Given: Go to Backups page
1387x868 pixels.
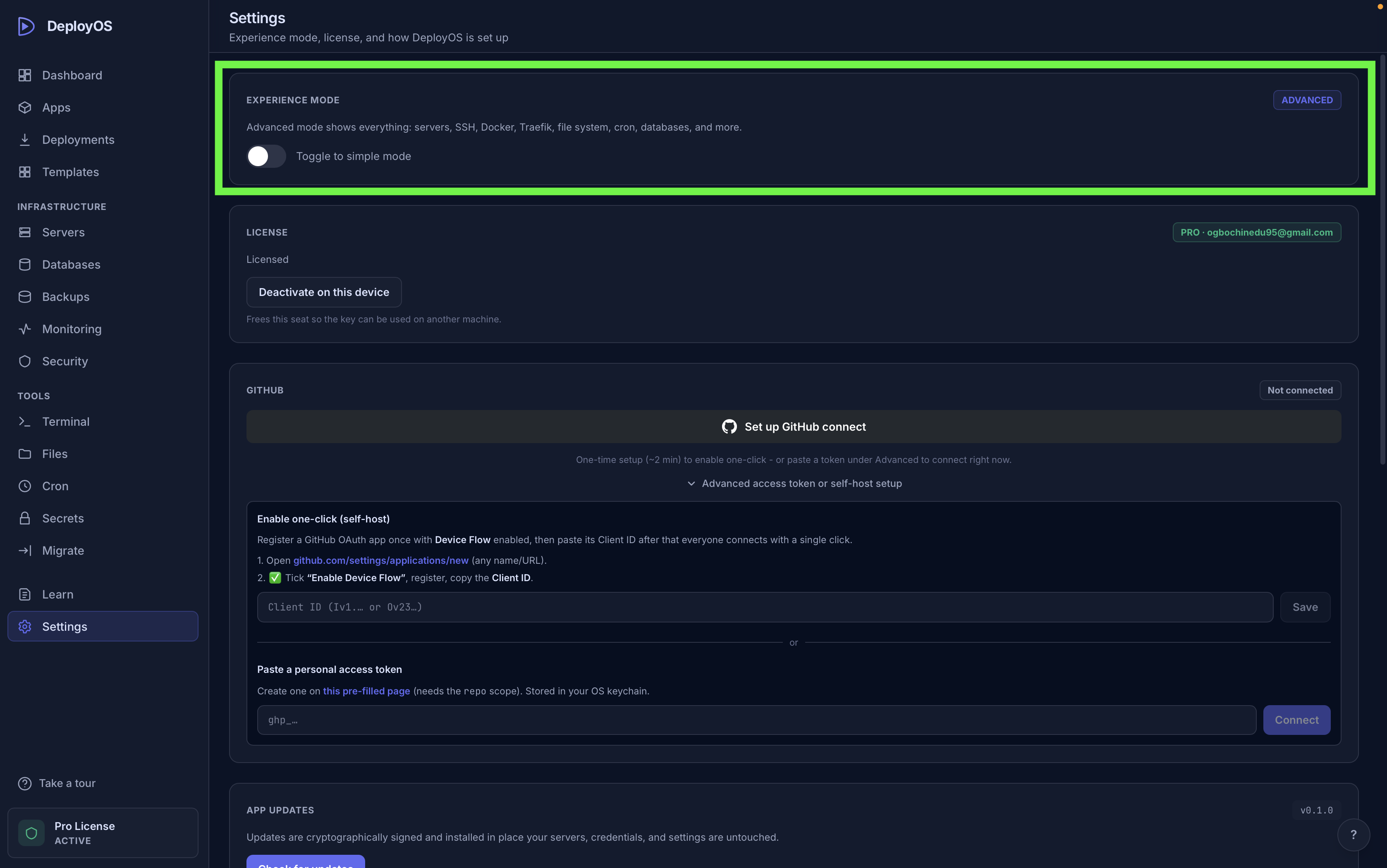Looking at the screenshot, I should point(103,296).
